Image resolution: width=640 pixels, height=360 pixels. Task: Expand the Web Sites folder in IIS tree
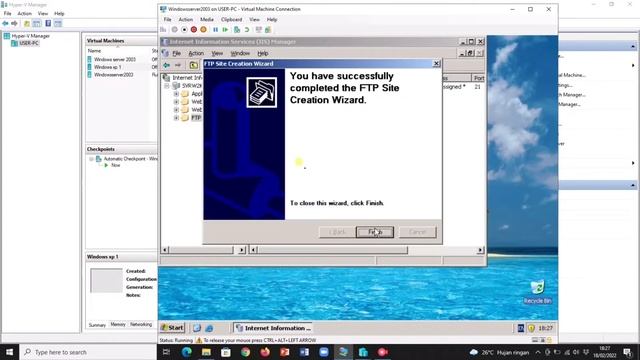[x=176, y=102]
